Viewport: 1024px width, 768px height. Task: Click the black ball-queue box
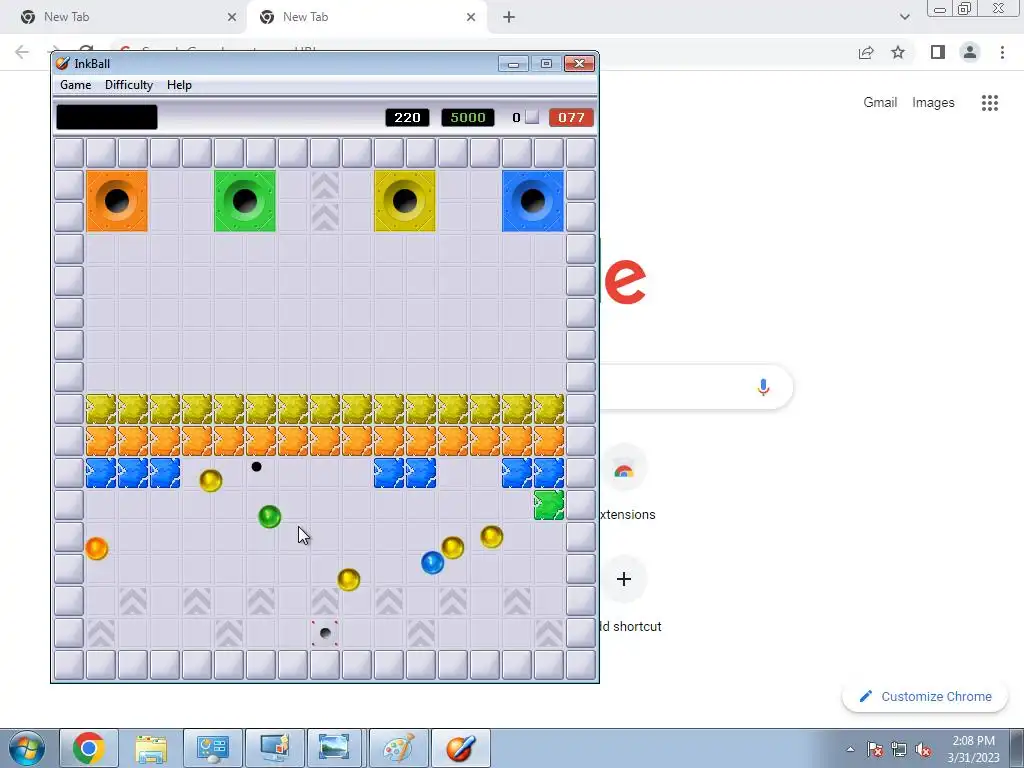(107, 118)
